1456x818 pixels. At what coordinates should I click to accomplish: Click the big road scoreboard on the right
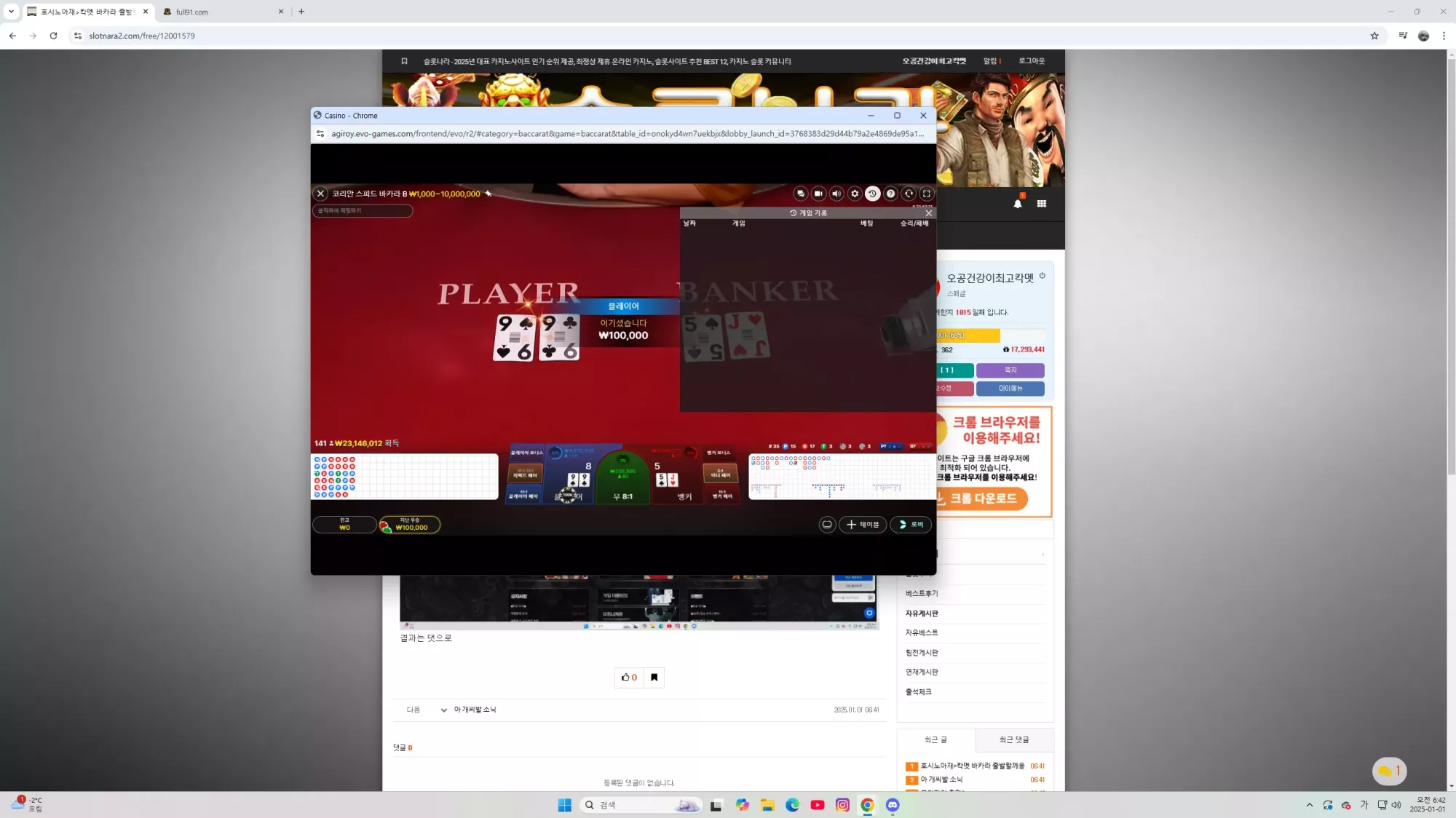tap(842, 477)
